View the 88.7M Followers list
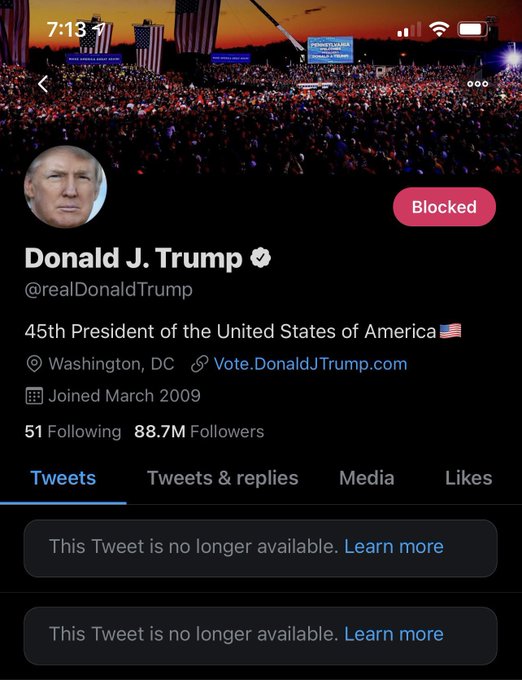 click(x=199, y=432)
